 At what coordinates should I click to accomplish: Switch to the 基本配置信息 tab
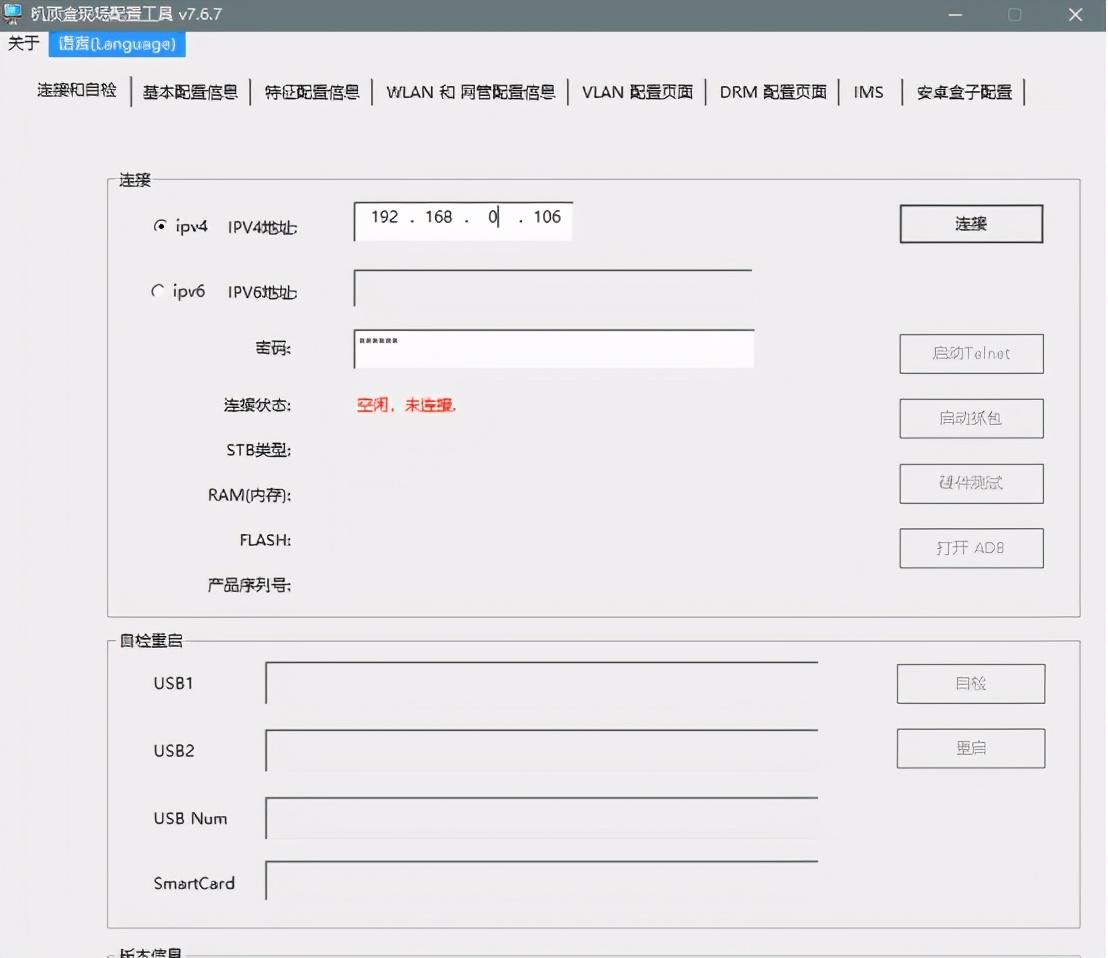tap(190, 93)
